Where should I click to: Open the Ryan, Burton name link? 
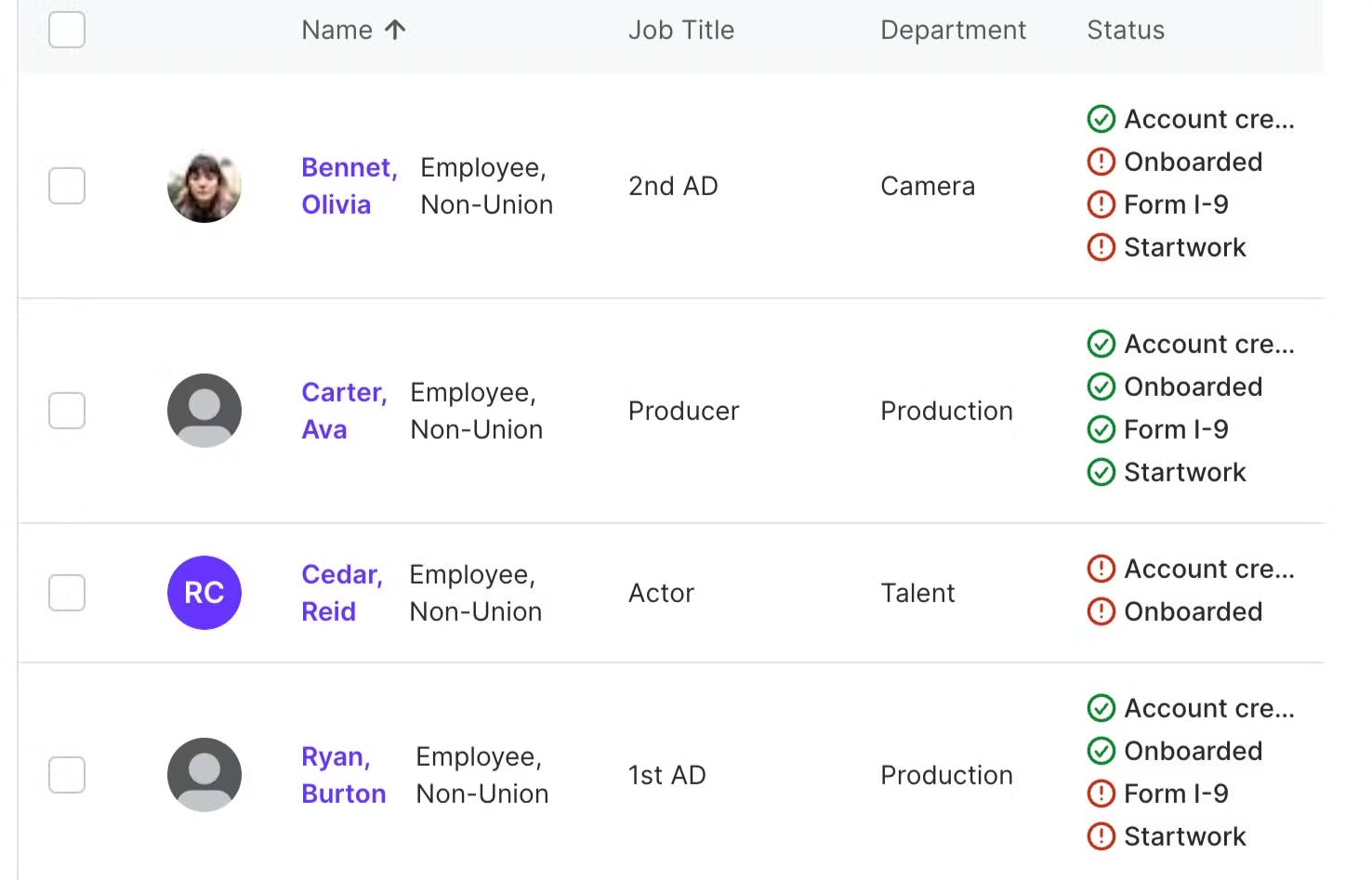tap(343, 775)
